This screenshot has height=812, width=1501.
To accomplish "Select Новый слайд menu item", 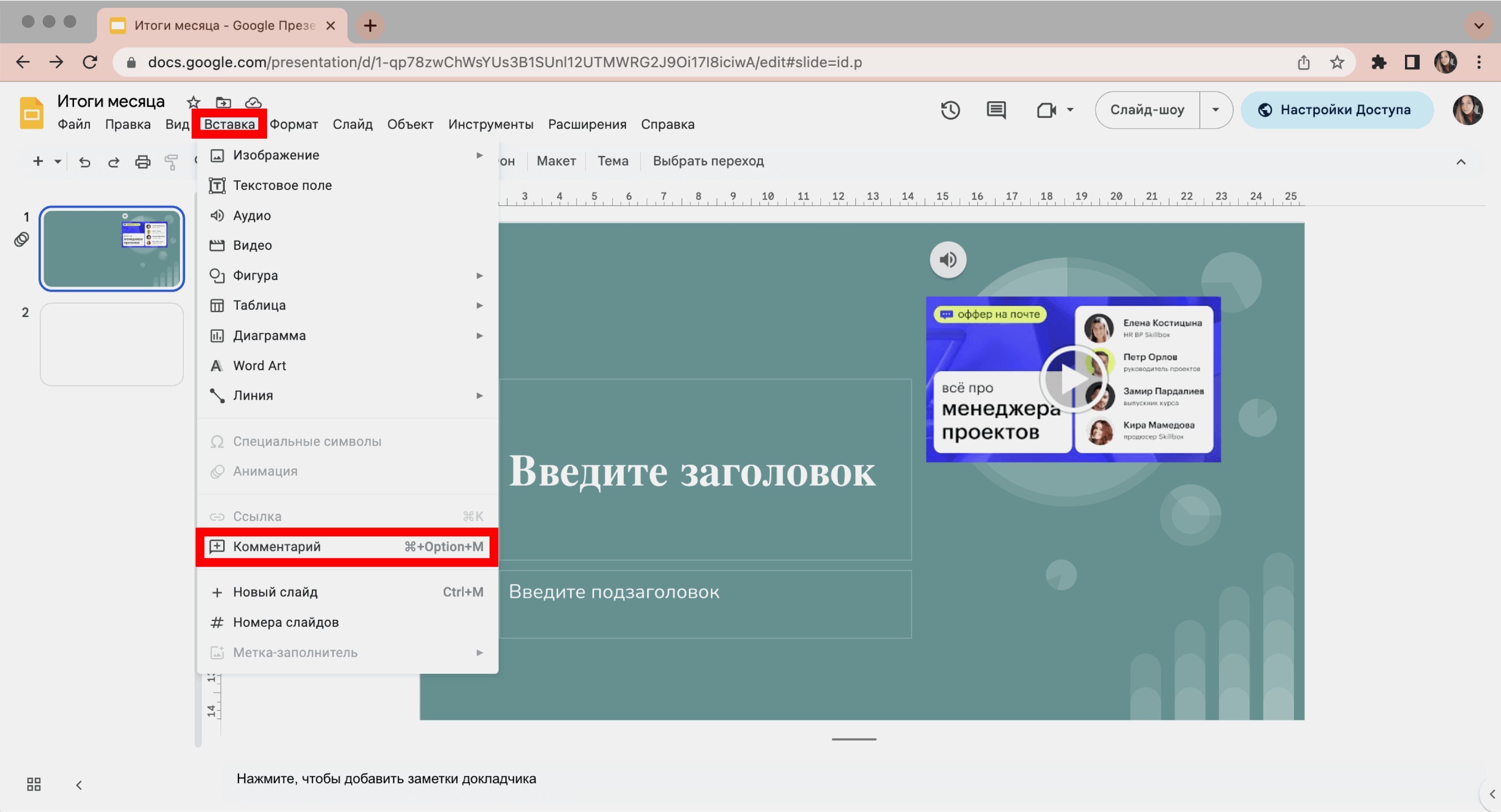I will [275, 591].
